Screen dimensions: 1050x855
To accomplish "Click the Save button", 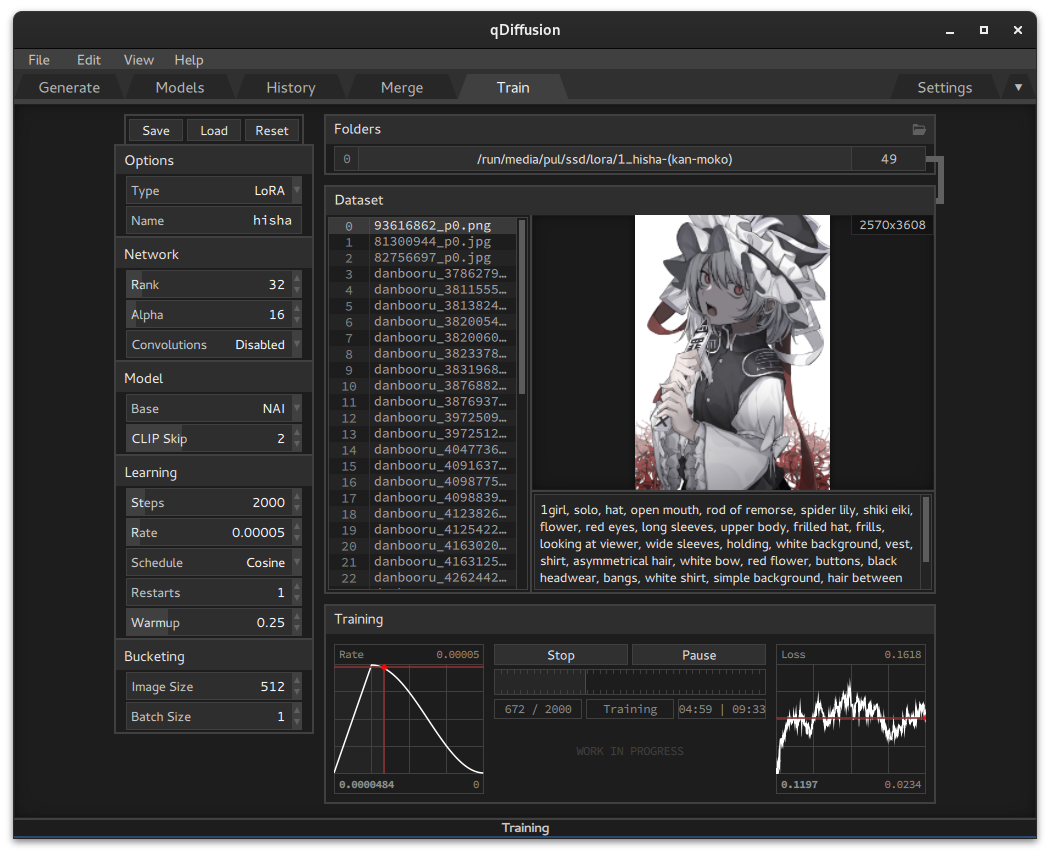I will coord(156,131).
